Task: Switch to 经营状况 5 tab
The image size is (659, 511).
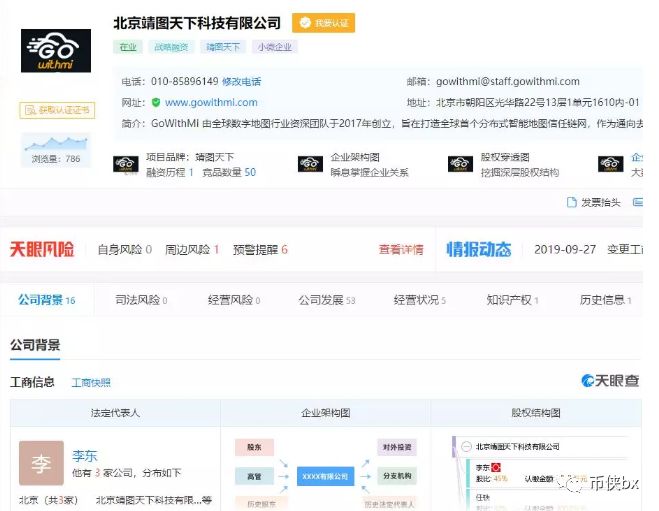Action: (x=419, y=300)
